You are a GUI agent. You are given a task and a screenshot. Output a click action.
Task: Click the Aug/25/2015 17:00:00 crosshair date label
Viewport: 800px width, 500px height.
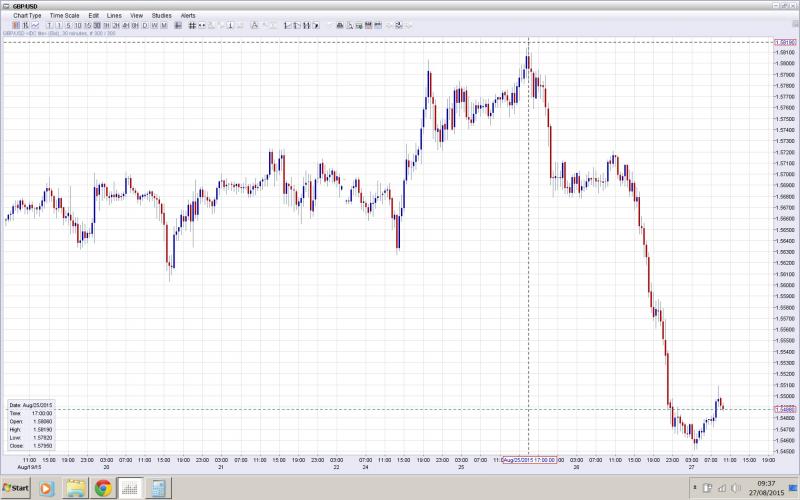point(529,459)
